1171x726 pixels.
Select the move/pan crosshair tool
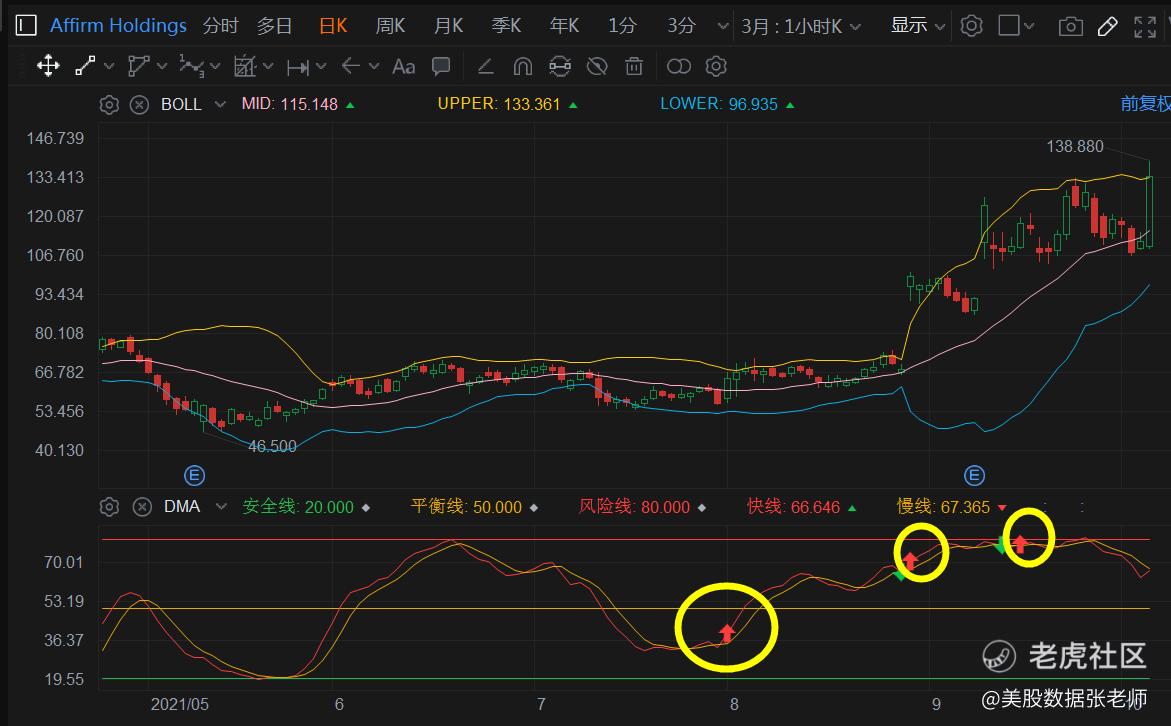pos(49,66)
